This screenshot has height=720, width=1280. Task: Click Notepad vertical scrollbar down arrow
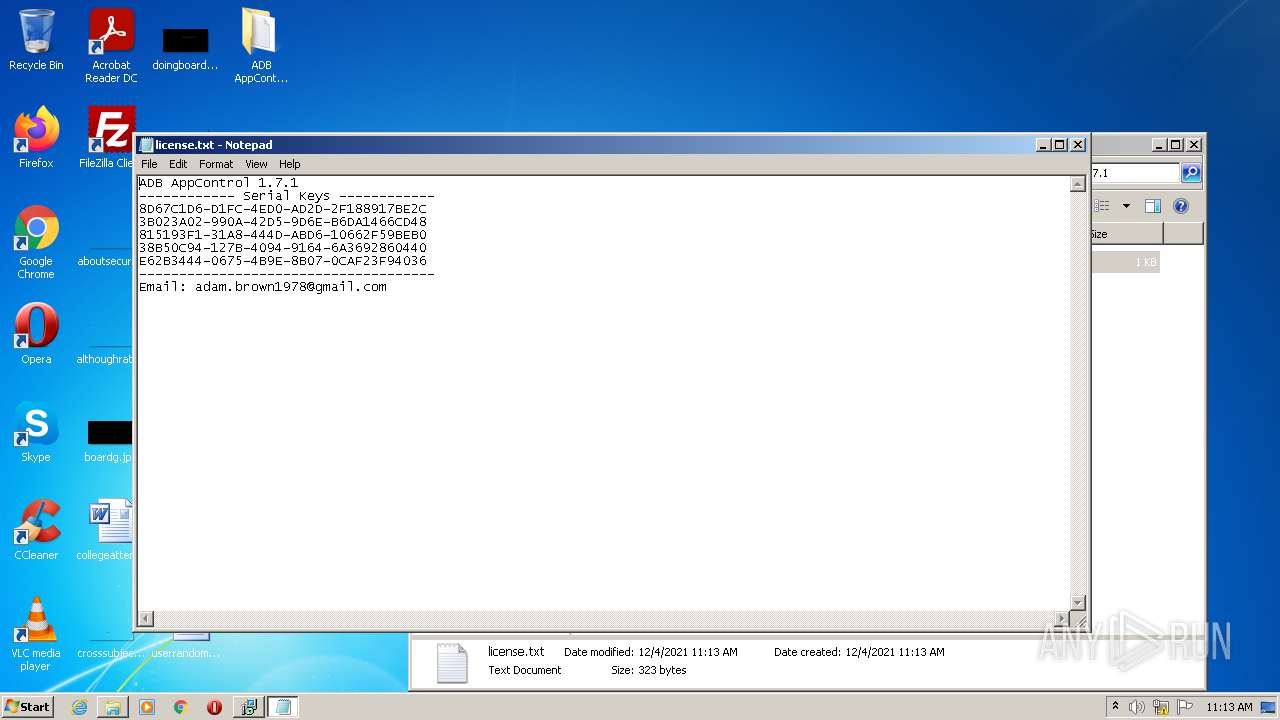1078,602
